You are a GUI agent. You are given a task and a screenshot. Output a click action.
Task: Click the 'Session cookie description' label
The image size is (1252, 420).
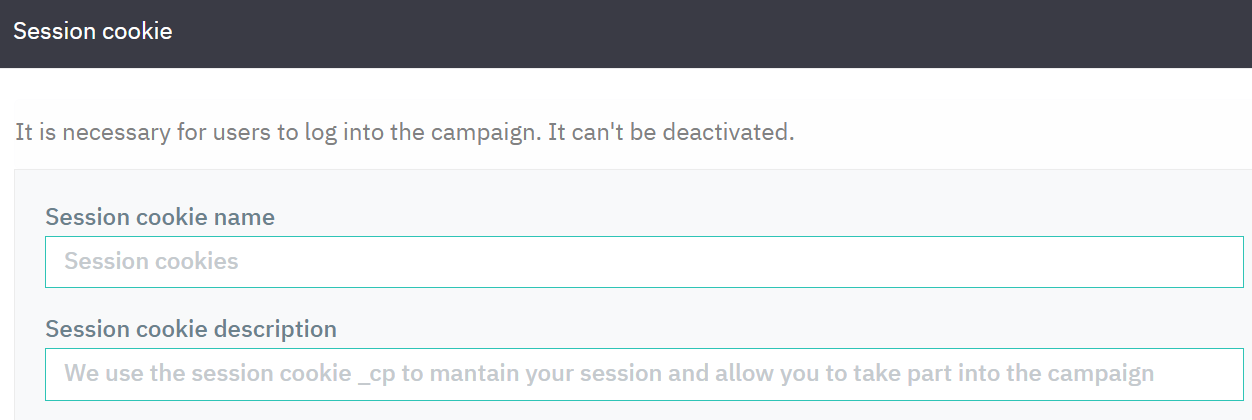[x=191, y=329]
